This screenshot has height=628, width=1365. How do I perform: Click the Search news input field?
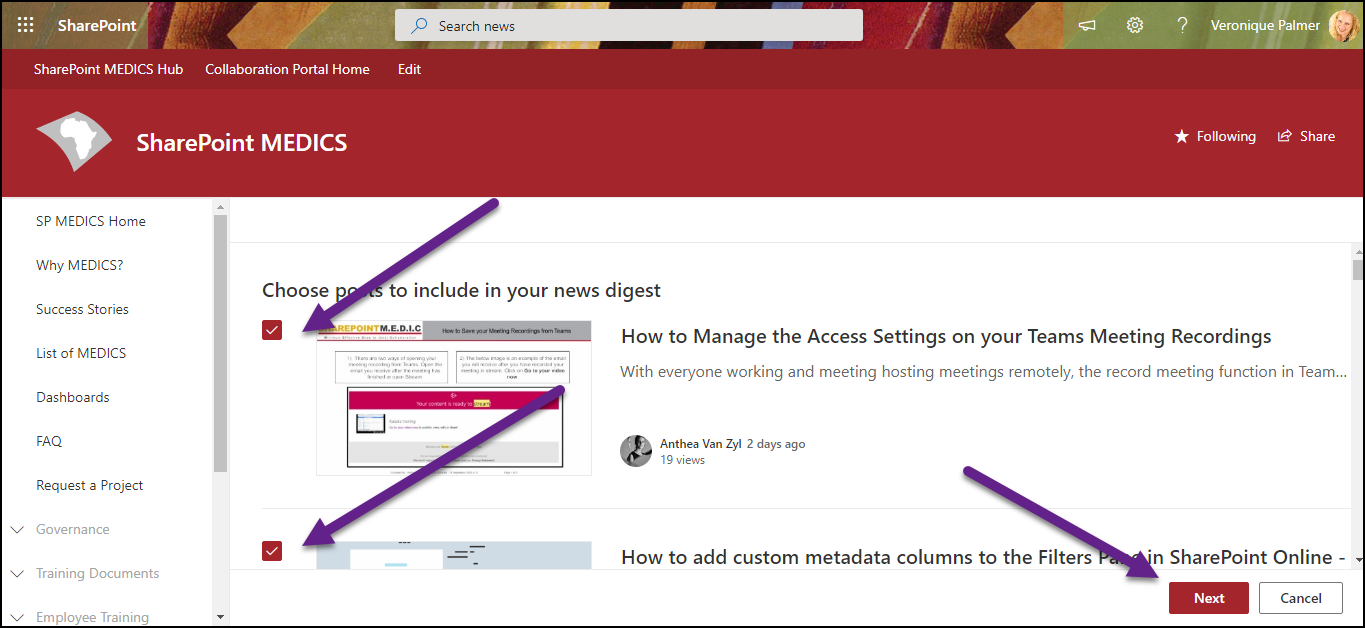628,24
